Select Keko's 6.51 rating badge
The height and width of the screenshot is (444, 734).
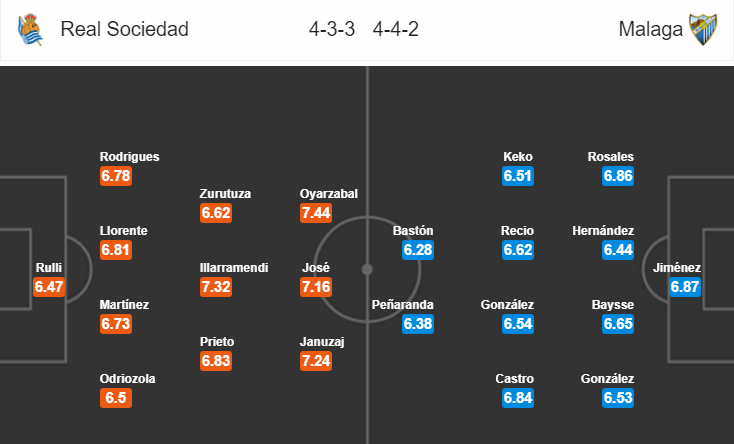(518, 176)
